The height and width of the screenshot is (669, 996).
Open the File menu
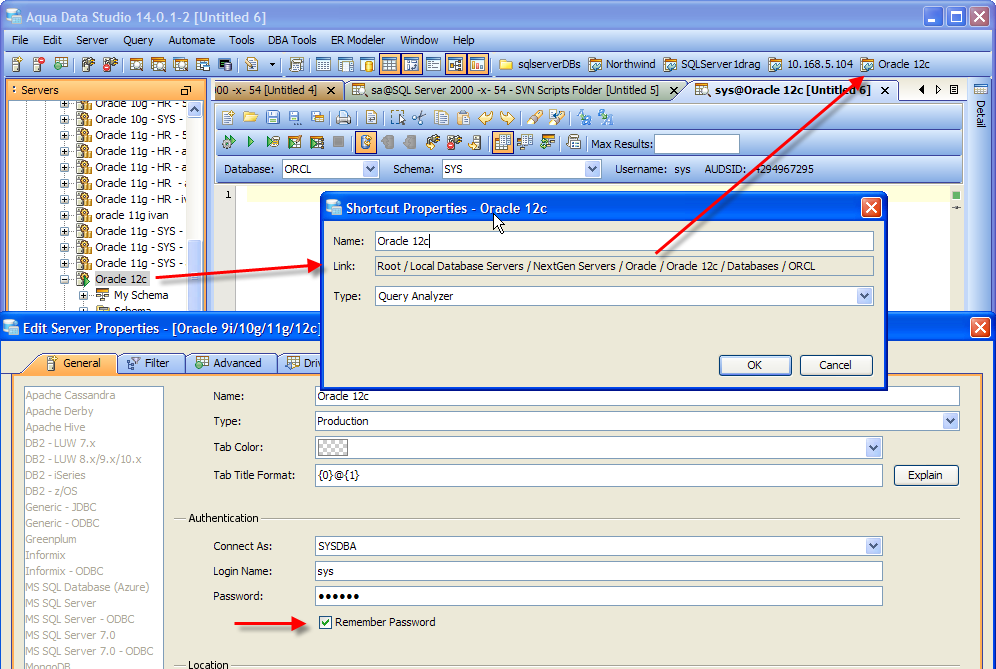(x=20, y=40)
